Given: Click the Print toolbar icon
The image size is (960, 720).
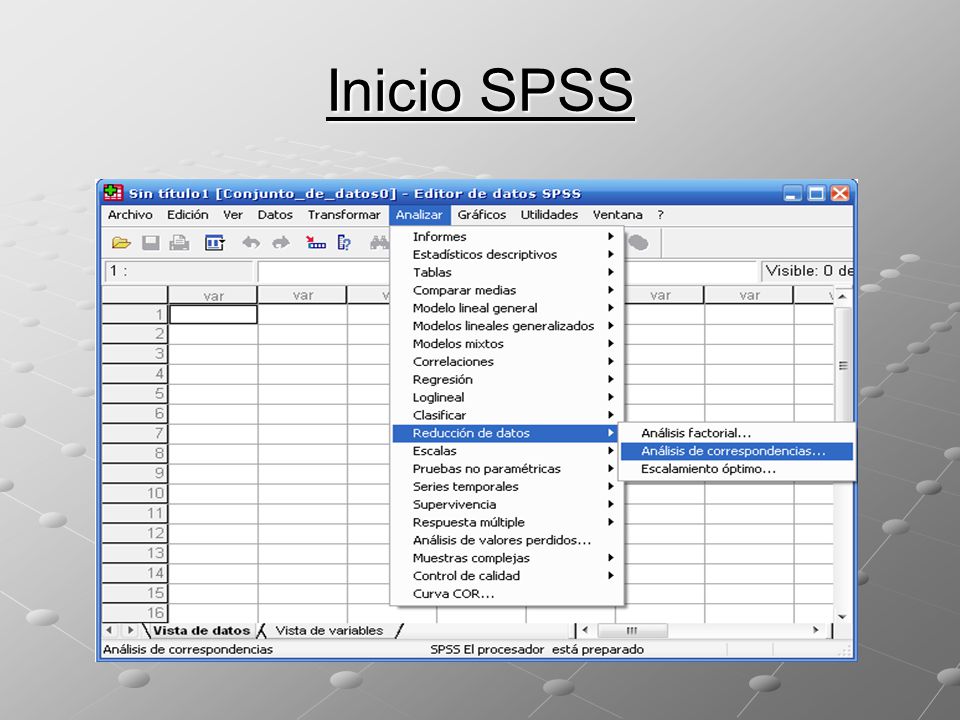Looking at the screenshot, I should tap(179, 243).
